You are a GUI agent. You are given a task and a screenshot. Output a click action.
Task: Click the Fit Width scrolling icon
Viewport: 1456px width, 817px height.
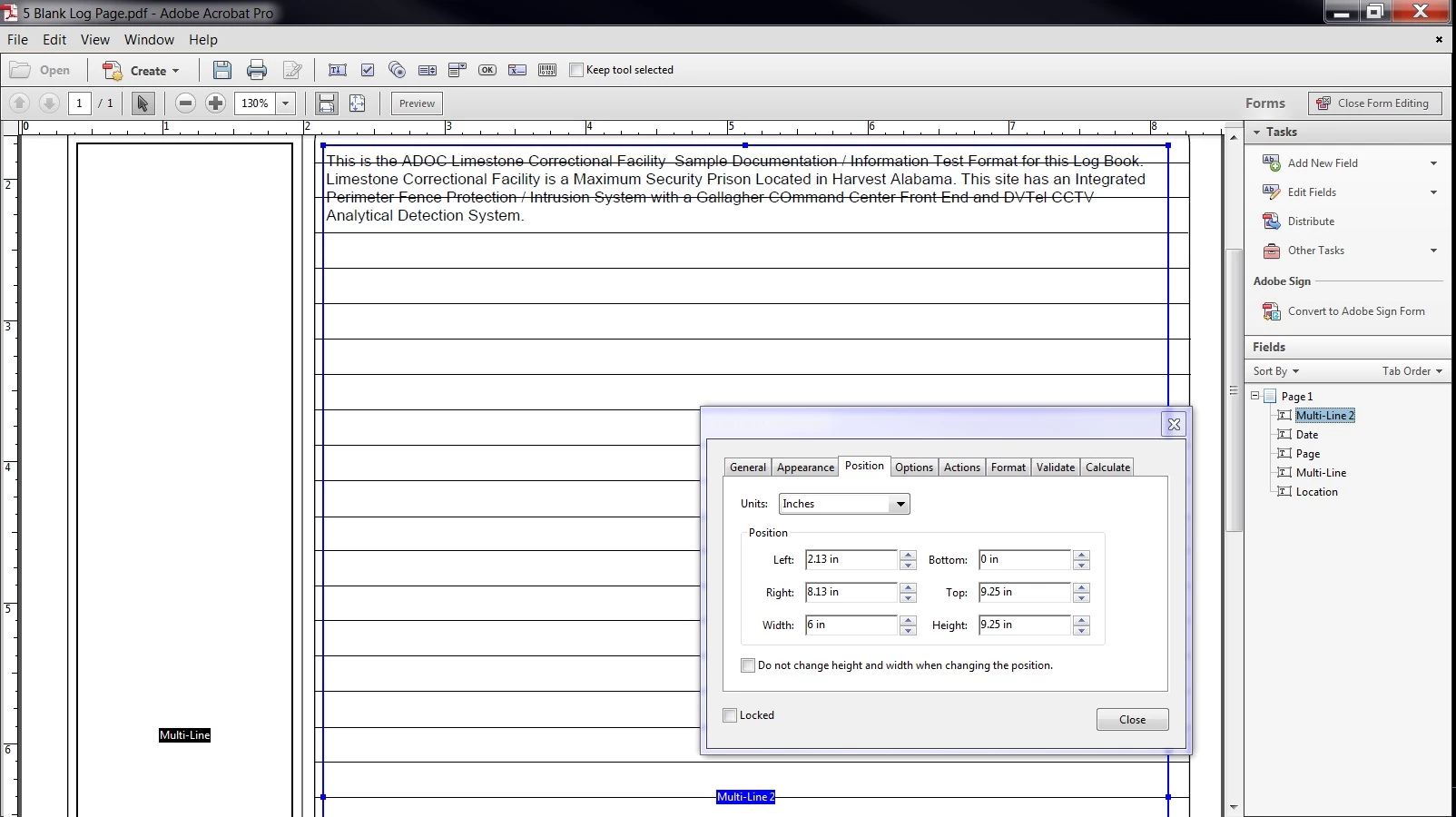pos(327,103)
